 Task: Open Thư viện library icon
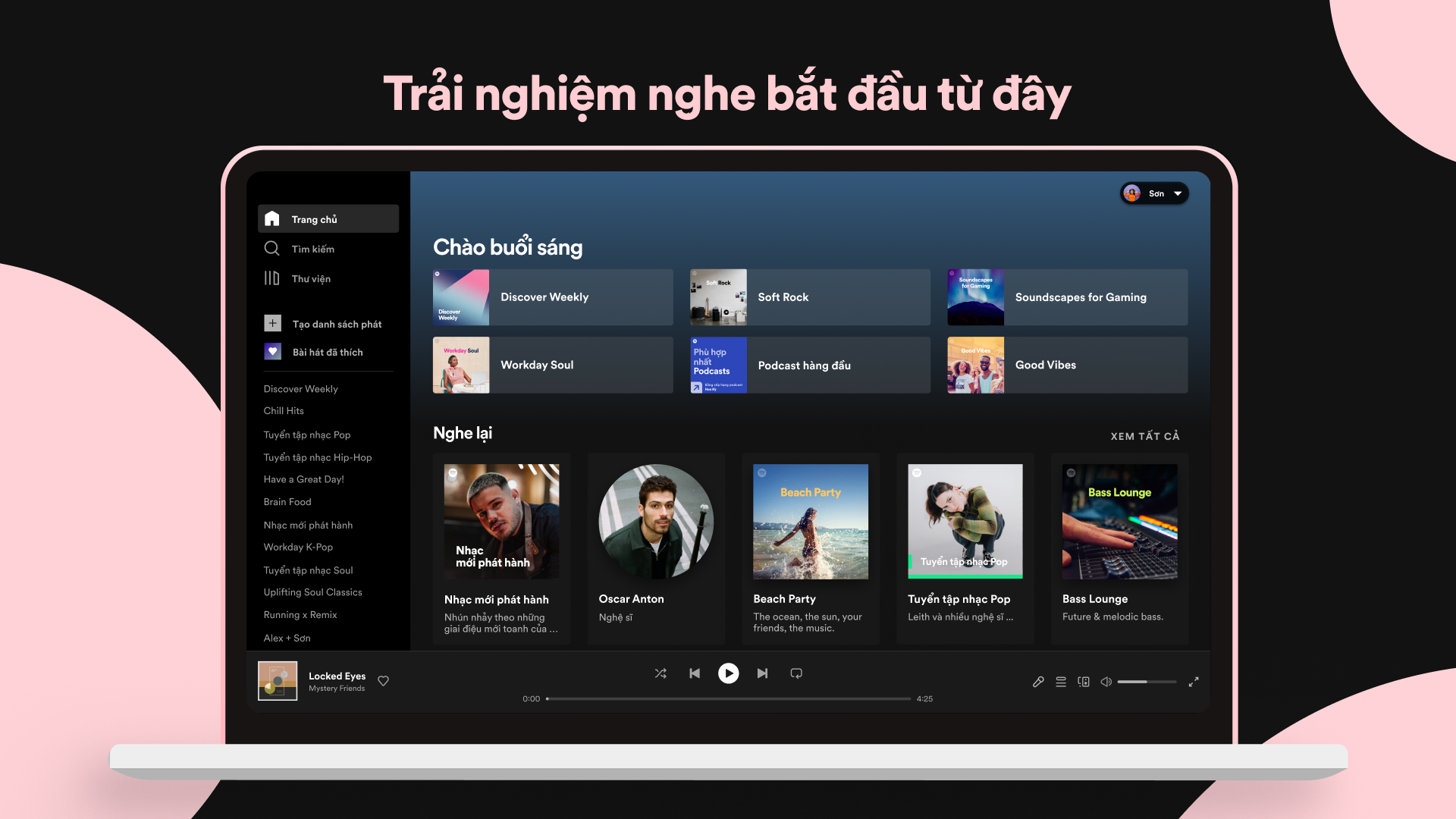pos(271,278)
